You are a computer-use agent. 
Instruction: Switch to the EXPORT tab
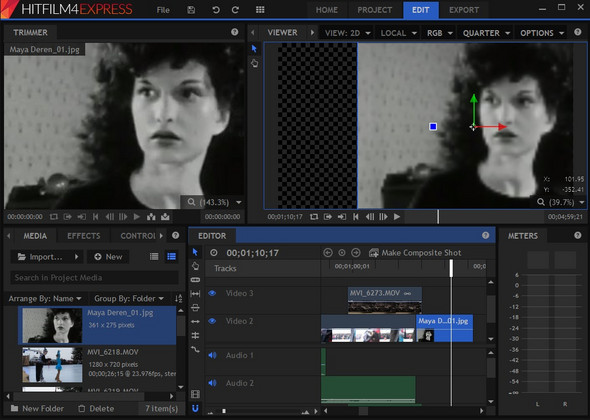pyautogui.click(x=464, y=10)
